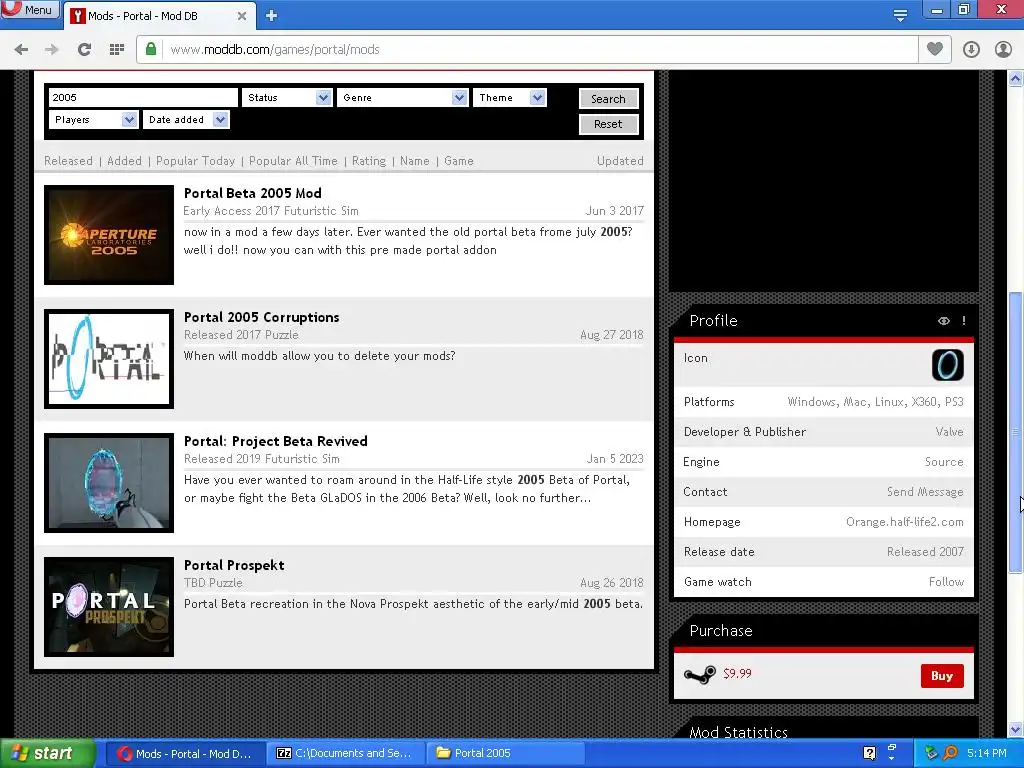This screenshot has height=768, width=1024.
Task: Open the Portal Prospekt title link
Action: click(x=234, y=566)
